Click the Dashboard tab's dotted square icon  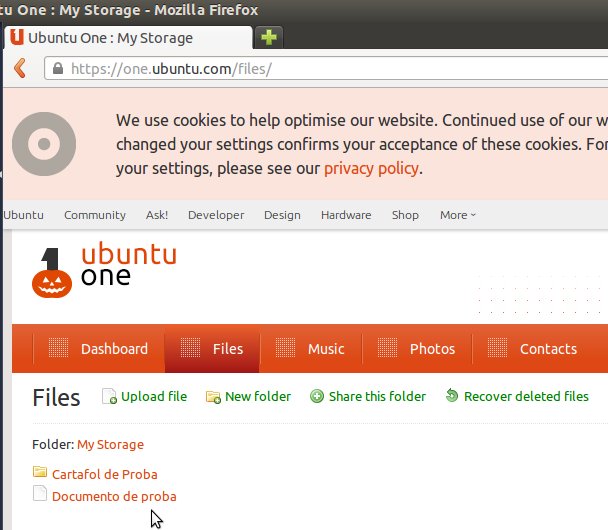click(x=58, y=347)
